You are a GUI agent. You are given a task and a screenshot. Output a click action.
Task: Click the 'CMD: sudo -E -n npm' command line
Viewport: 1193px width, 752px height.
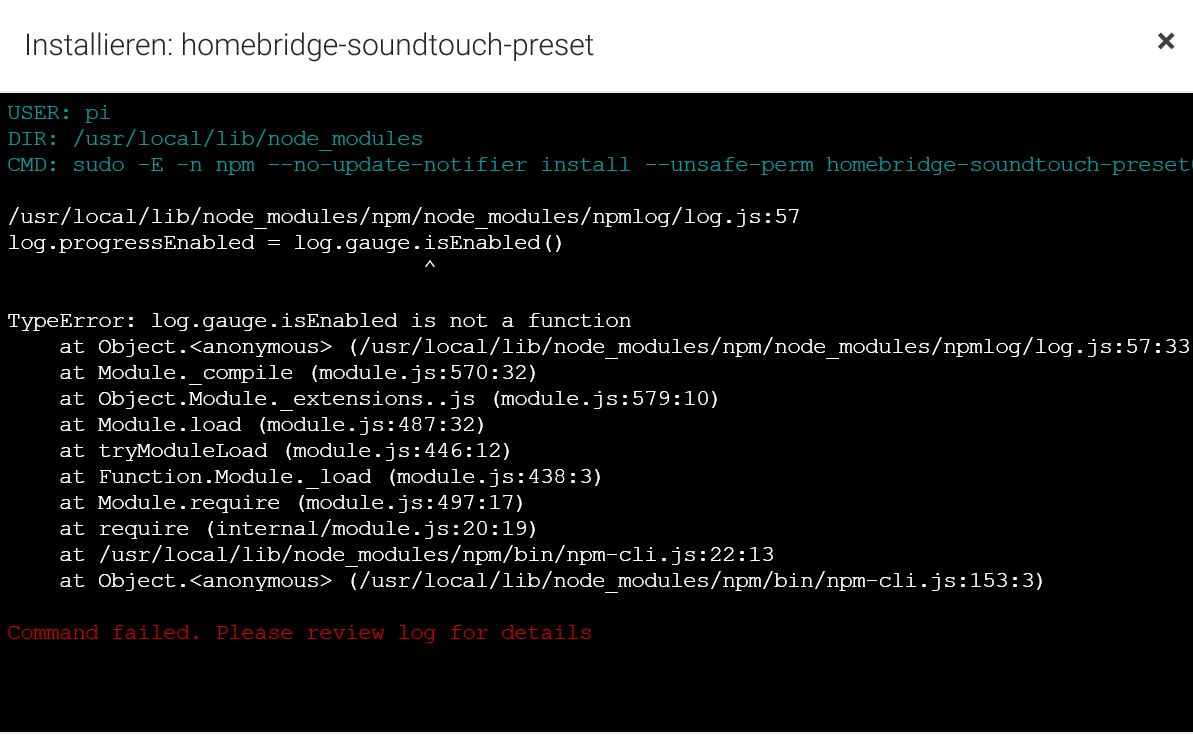tap(598, 165)
